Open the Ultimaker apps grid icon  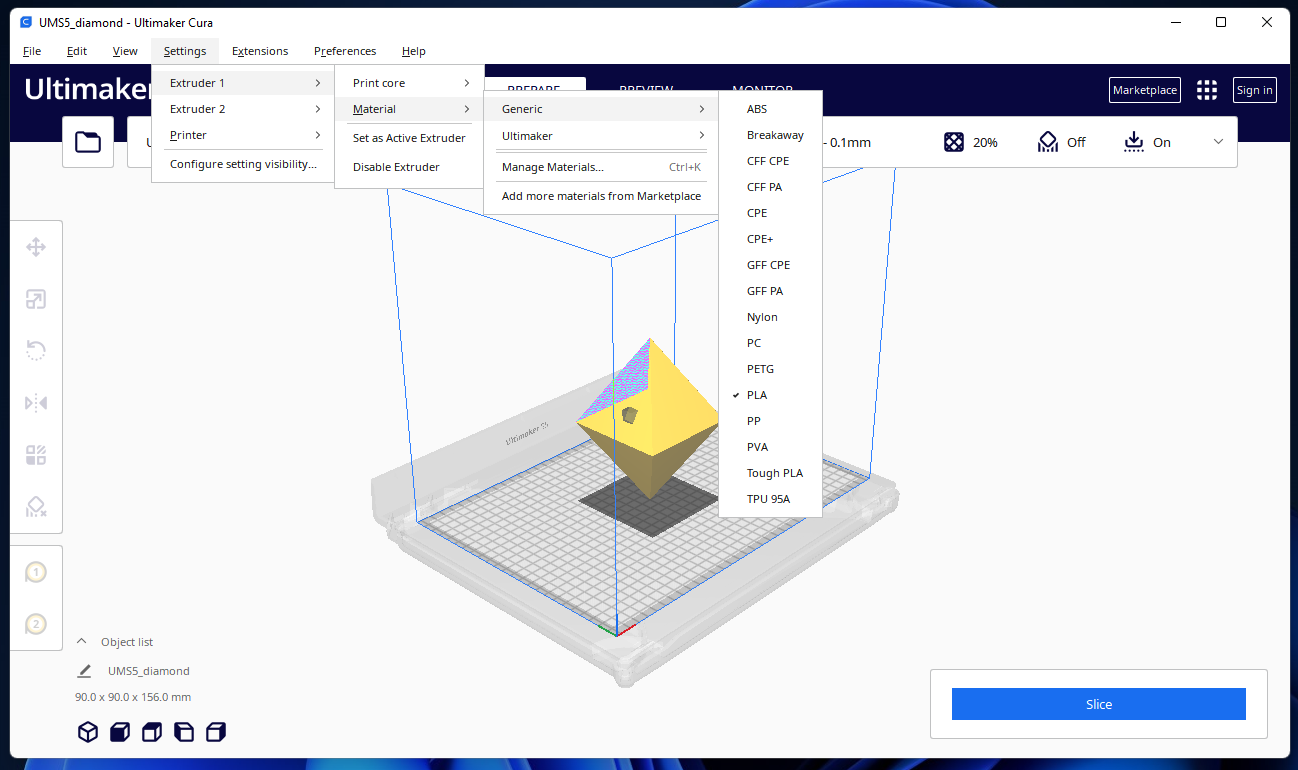1207,90
